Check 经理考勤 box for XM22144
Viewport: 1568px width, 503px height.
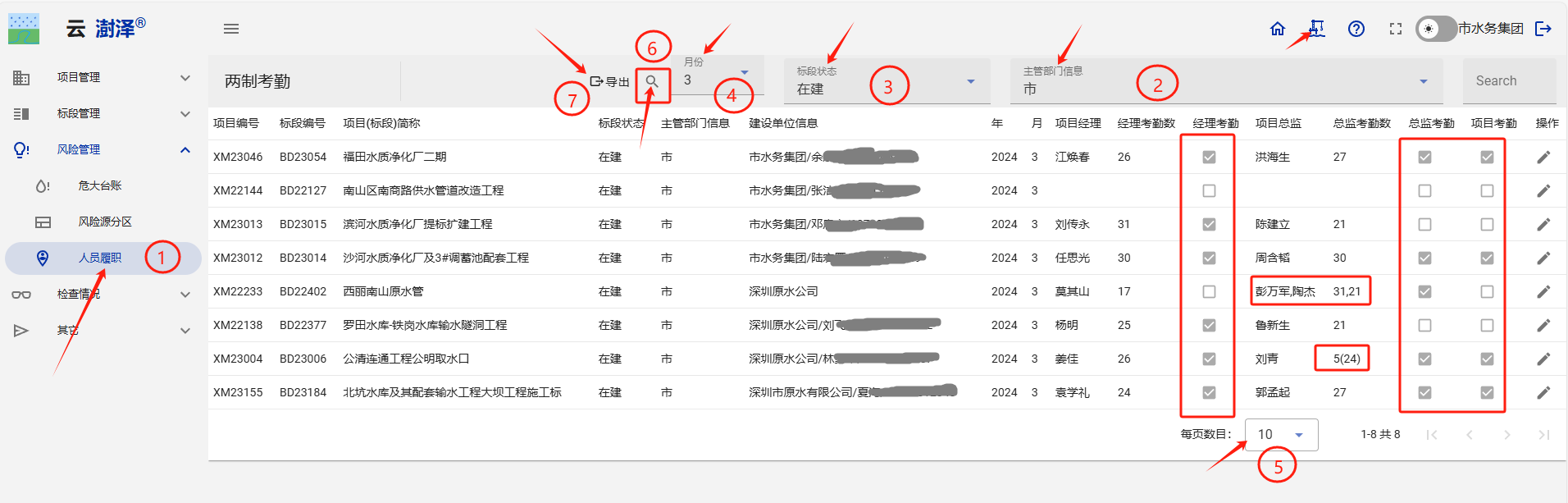click(1209, 190)
